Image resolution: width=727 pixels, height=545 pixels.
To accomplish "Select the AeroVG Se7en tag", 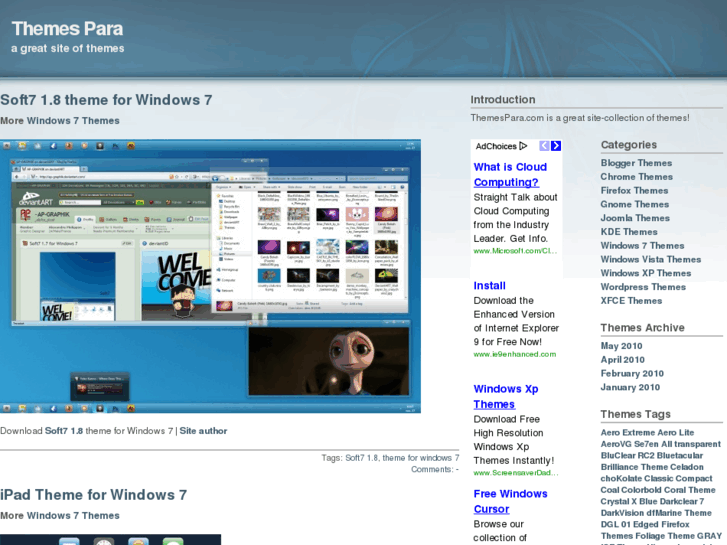I will [x=629, y=444].
